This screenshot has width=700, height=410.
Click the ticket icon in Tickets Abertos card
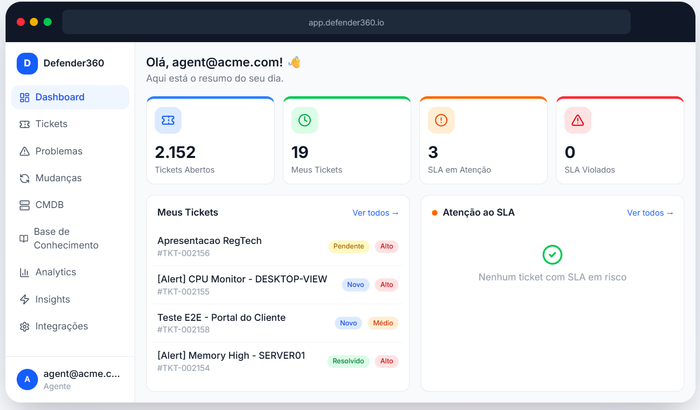pyautogui.click(x=168, y=120)
